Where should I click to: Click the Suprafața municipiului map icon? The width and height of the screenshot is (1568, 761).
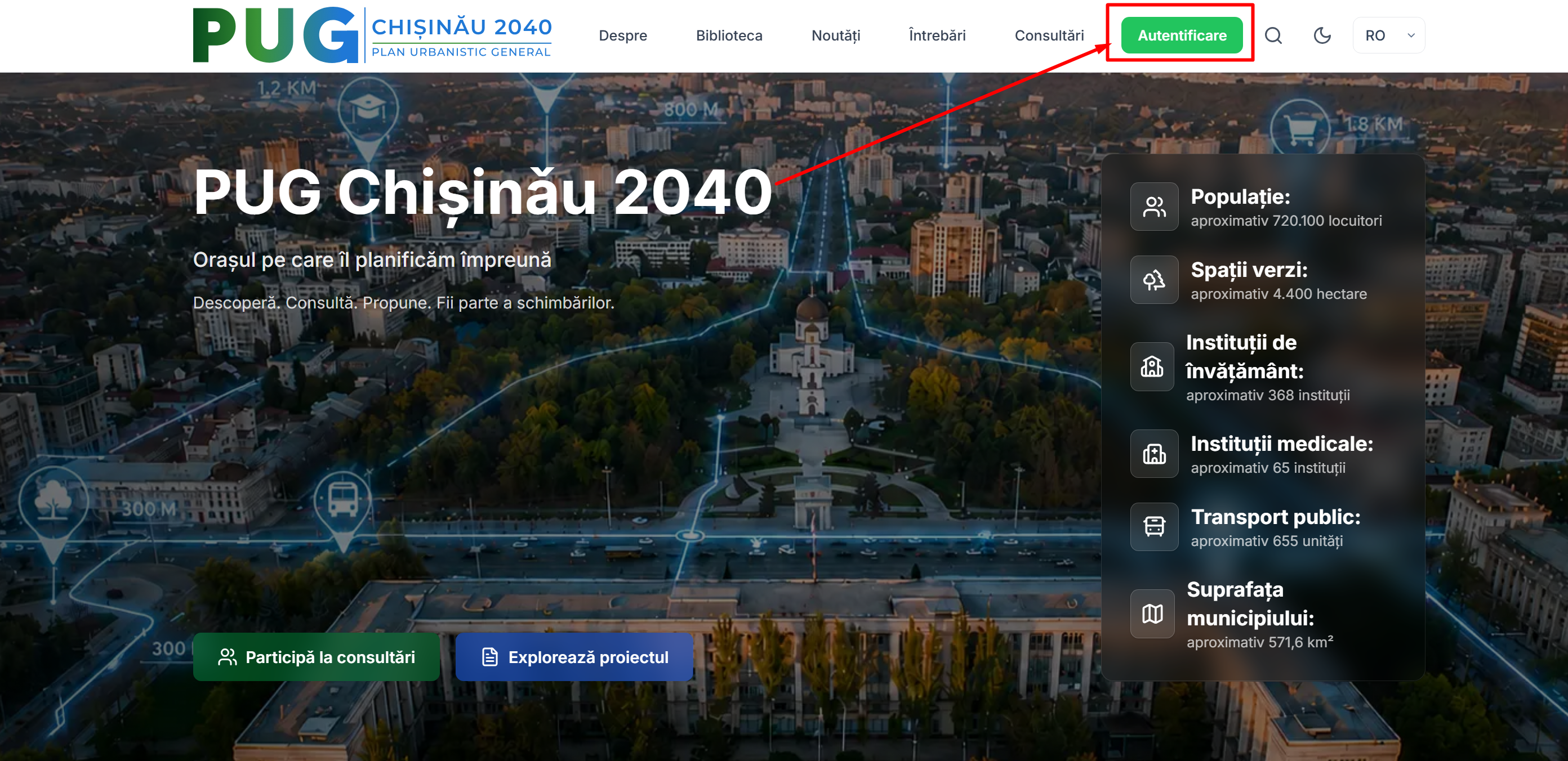(x=1152, y=614)
